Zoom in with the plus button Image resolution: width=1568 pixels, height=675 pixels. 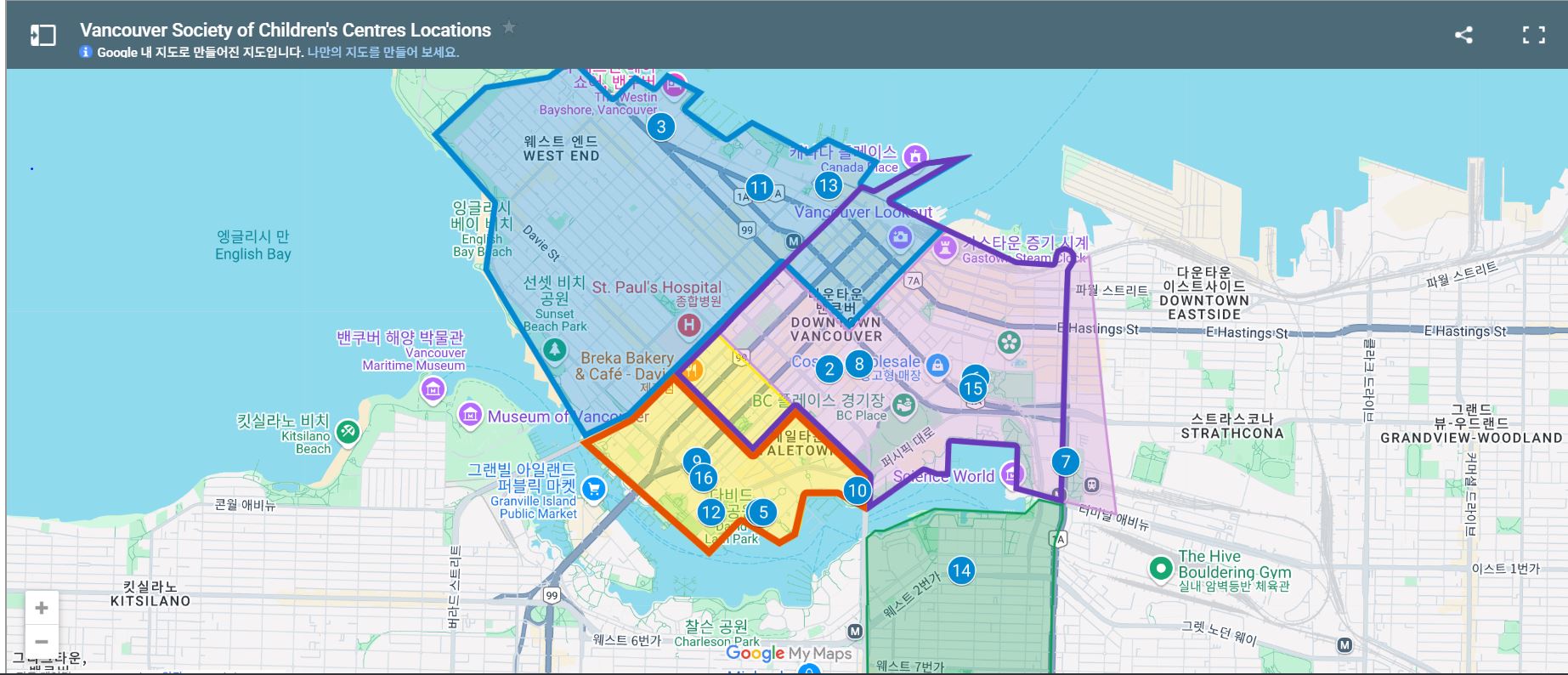point(42,608)
